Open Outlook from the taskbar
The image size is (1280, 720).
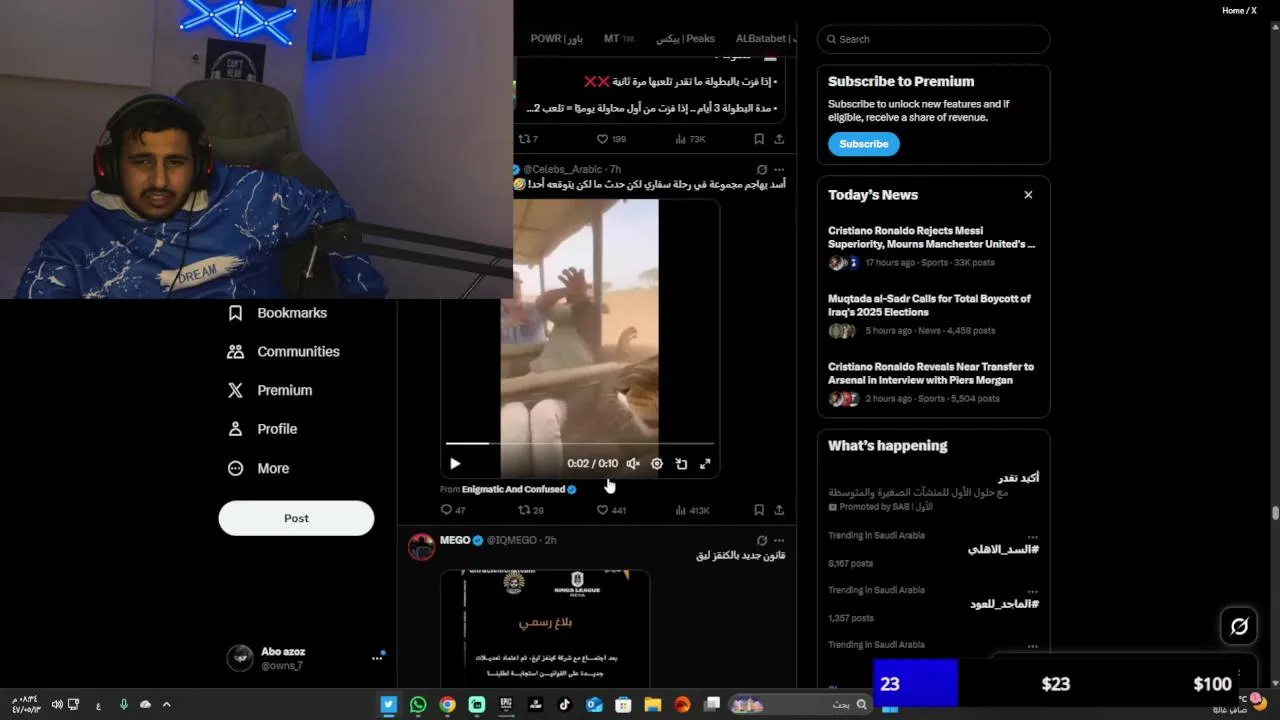coord(594,705)
